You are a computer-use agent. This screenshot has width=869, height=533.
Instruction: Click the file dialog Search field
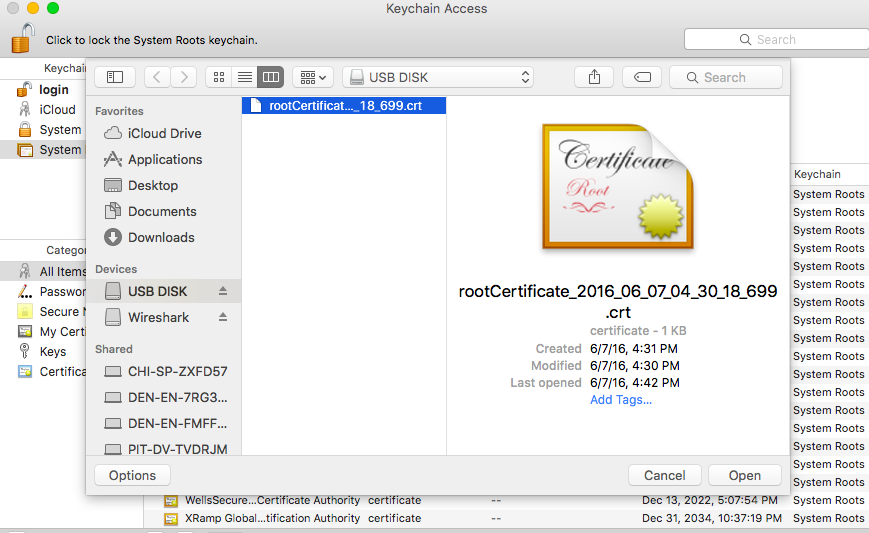click(726, 77)
